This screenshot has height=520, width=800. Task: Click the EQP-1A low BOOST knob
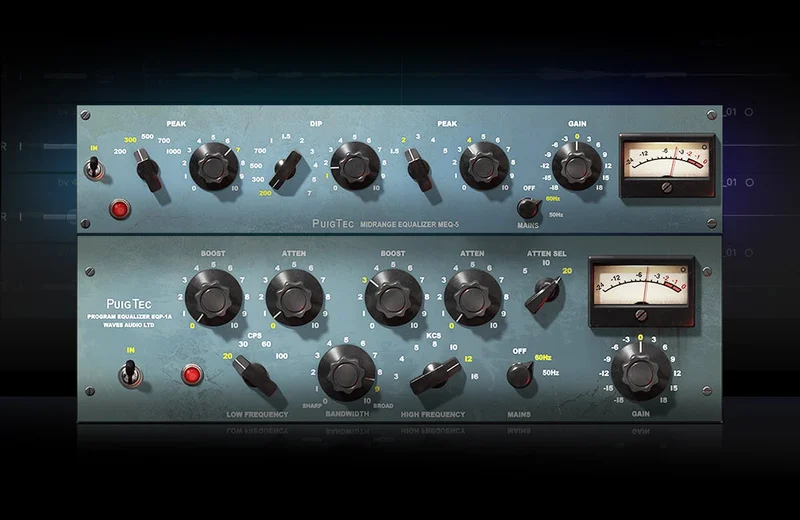[x=214, y=299]
